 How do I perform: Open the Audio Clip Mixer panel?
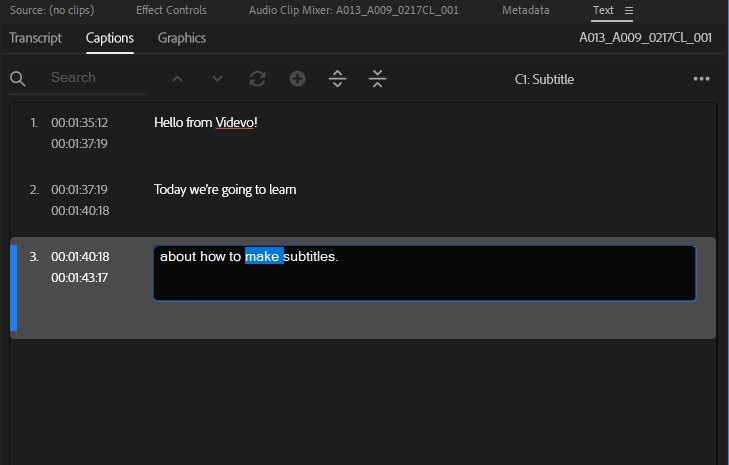coord(353,10)
